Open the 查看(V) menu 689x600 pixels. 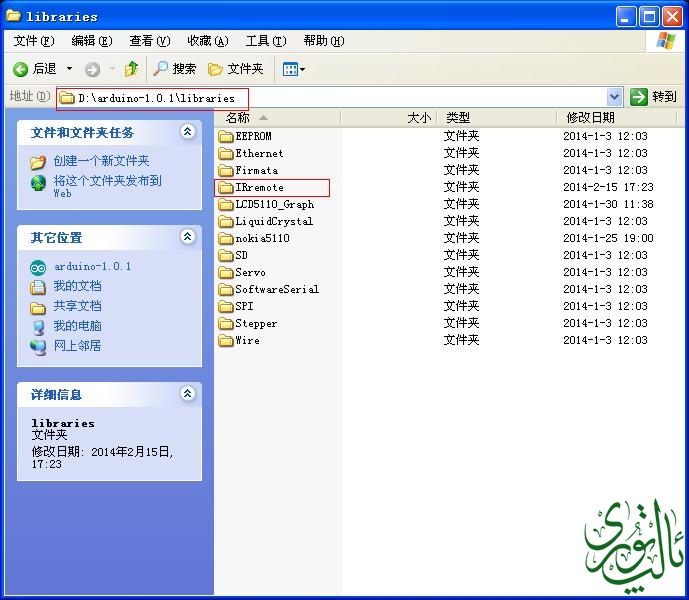(150, 41)
